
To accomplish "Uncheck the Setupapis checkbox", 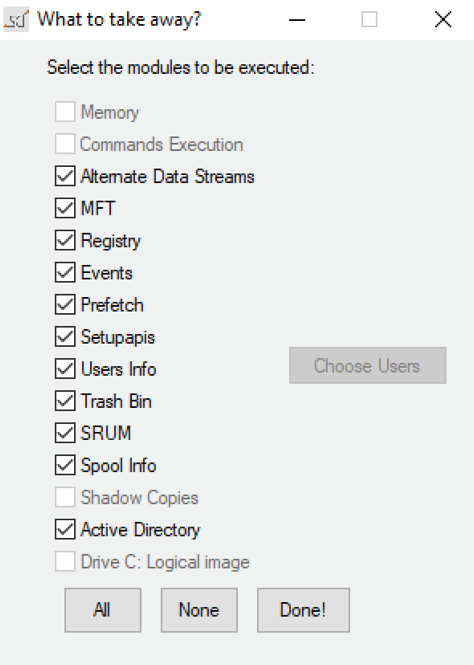I will (x=65, y=337).
